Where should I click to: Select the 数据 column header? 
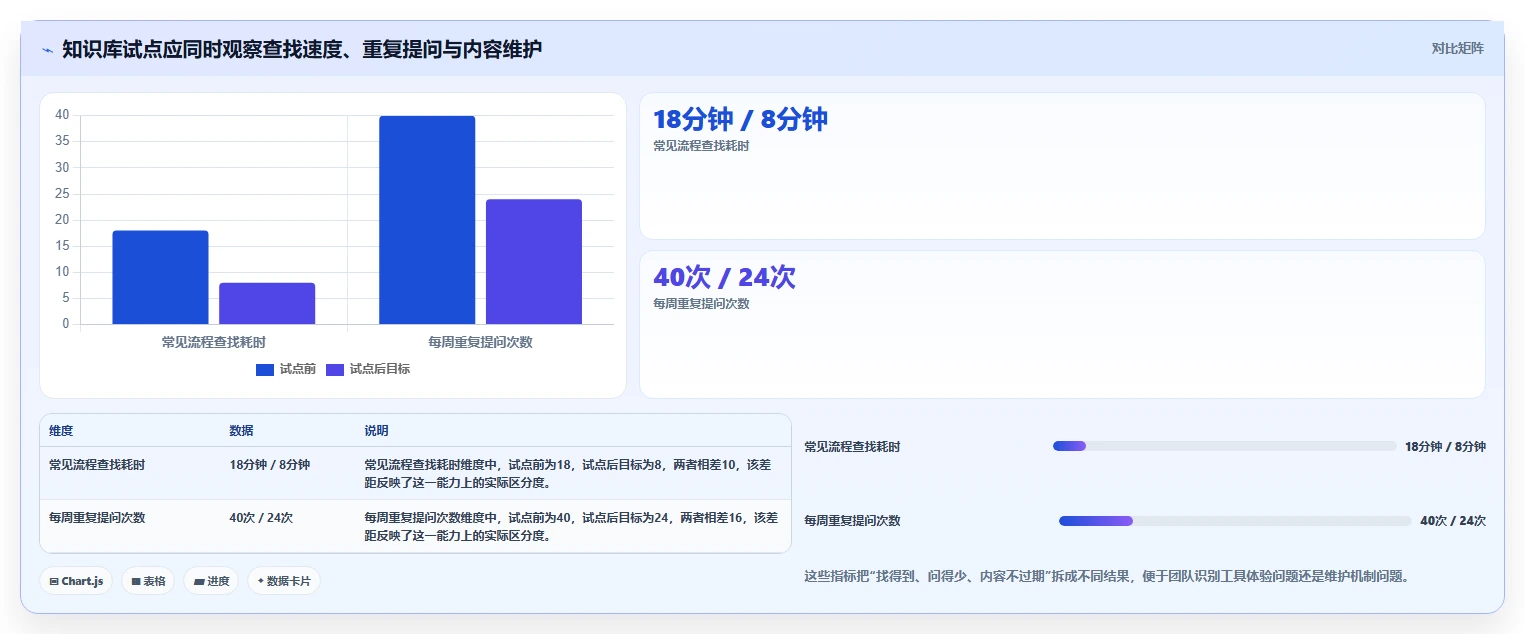[241, 431]
